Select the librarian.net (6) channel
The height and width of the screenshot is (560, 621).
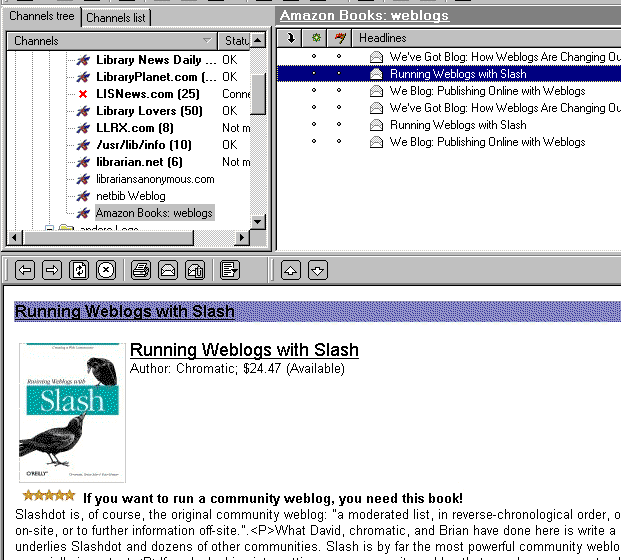[x=139, y=162]
